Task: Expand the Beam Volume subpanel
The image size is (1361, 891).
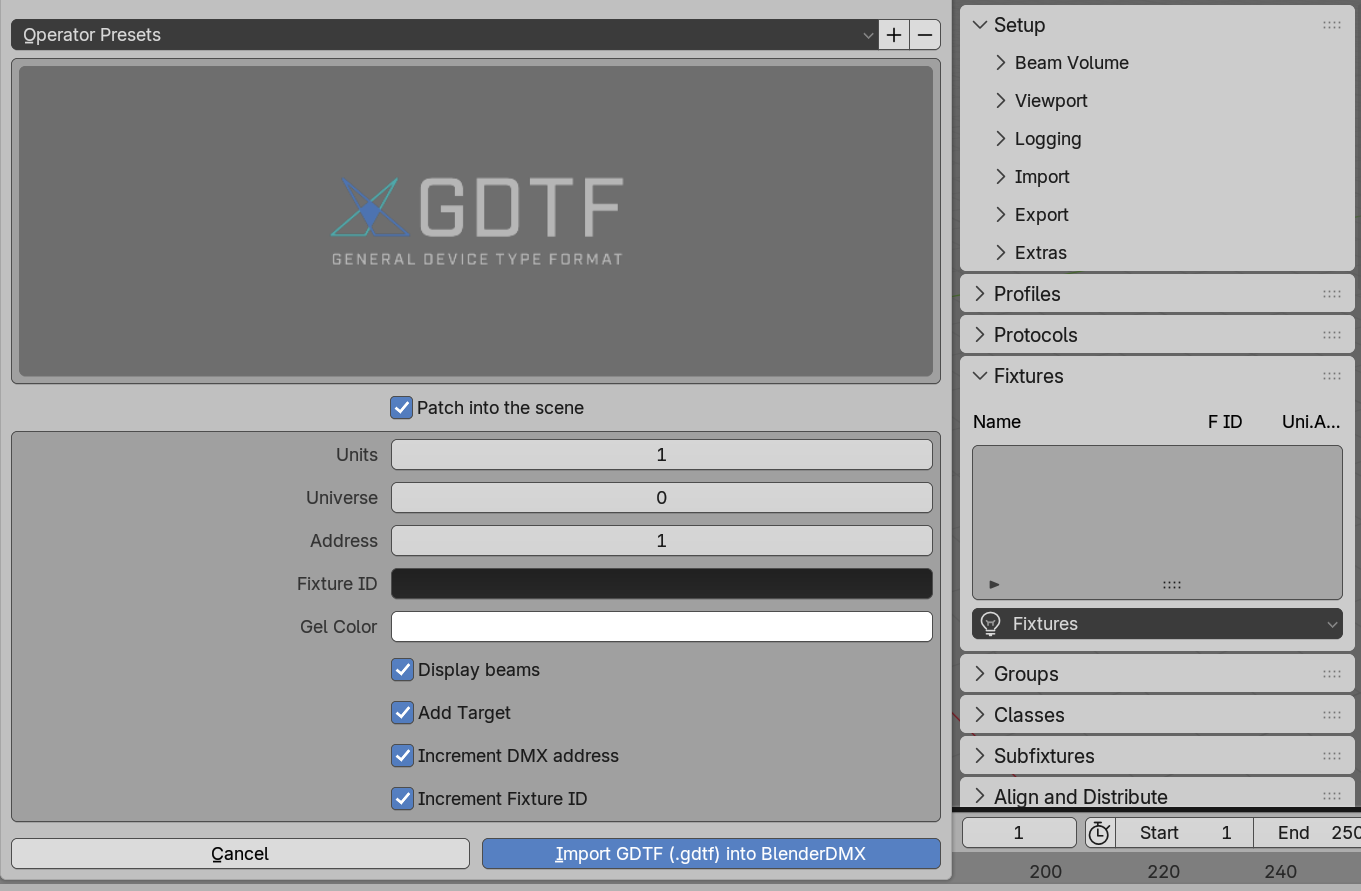Action: click(1001, 63)
